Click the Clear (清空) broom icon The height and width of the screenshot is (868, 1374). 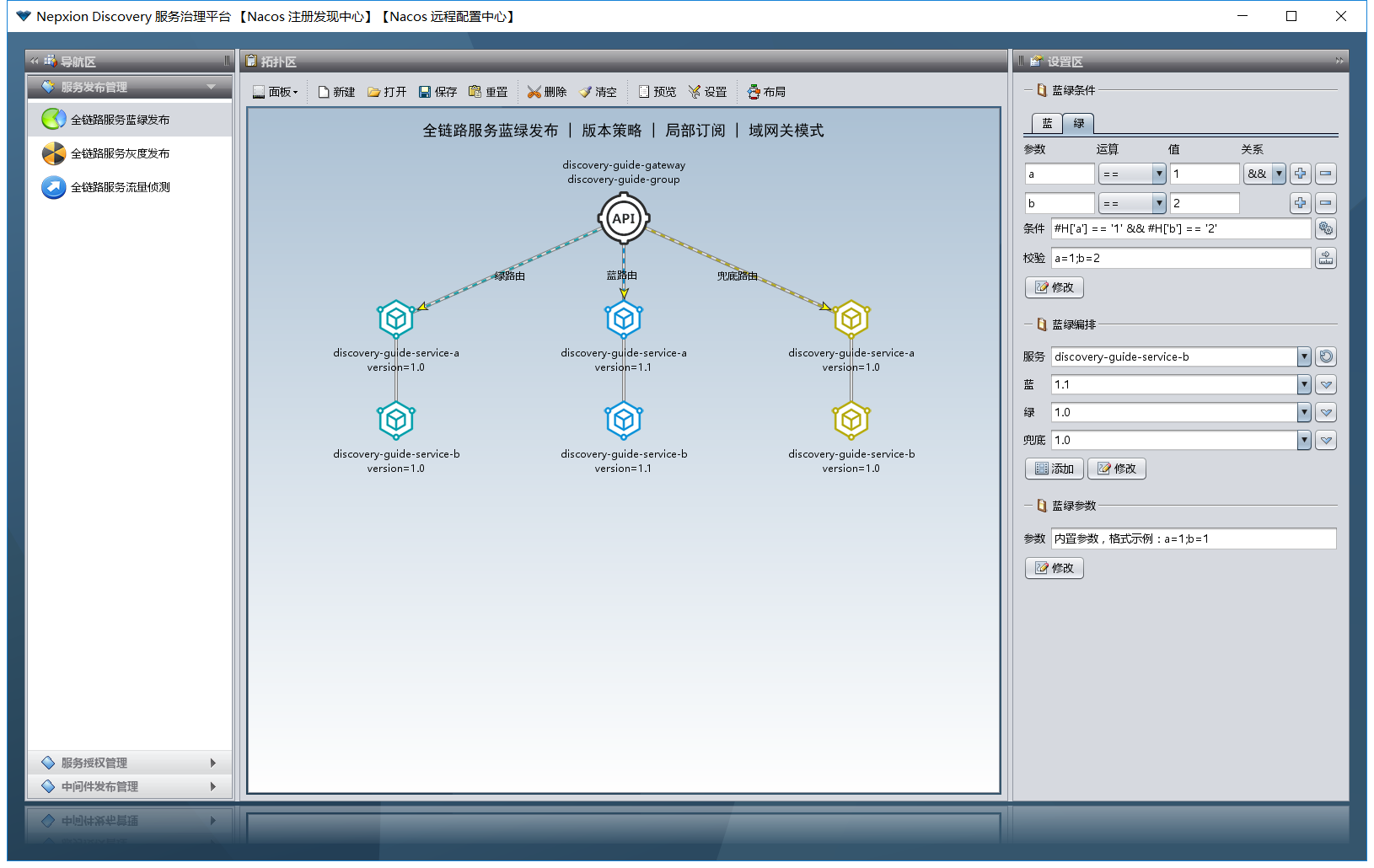pyautogui.click(x=586, y=92)
